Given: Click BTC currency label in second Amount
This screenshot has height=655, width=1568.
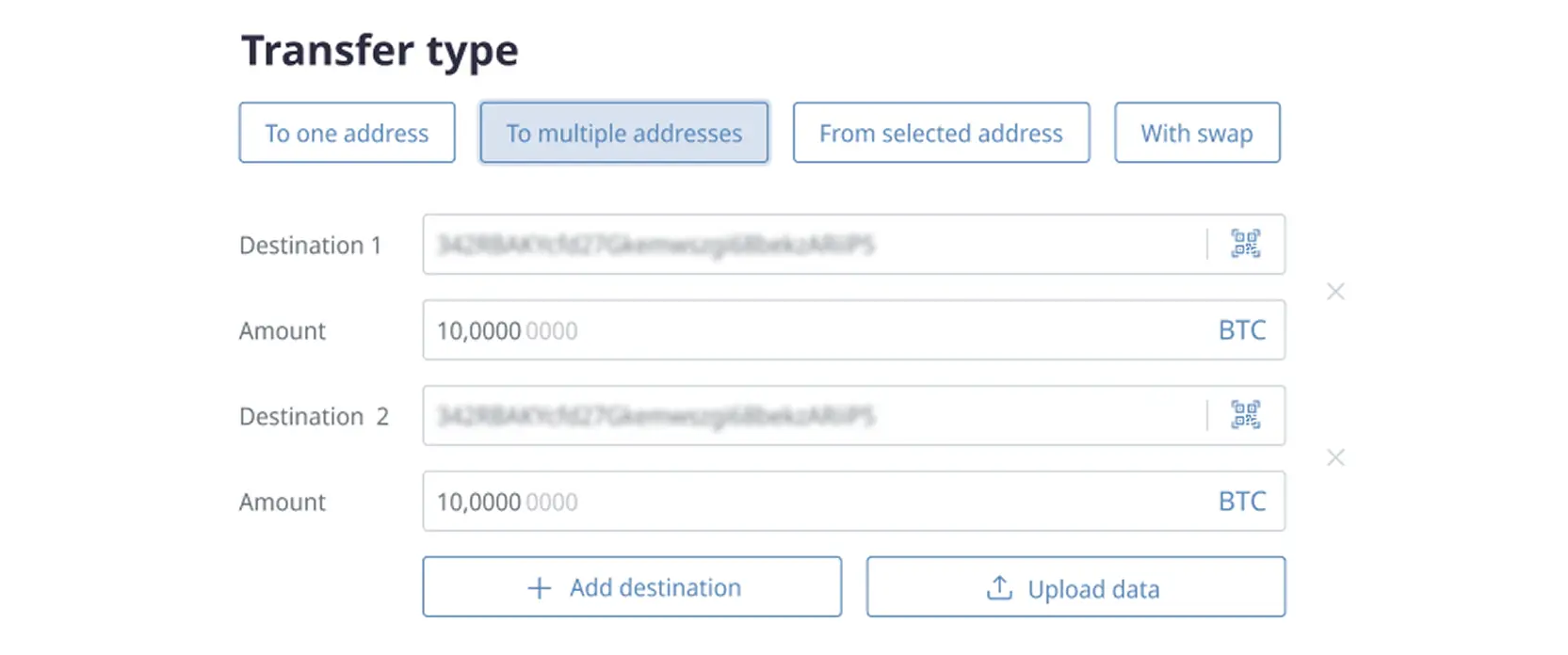Looking at the screenshot, I should [x=1242, y=502].
